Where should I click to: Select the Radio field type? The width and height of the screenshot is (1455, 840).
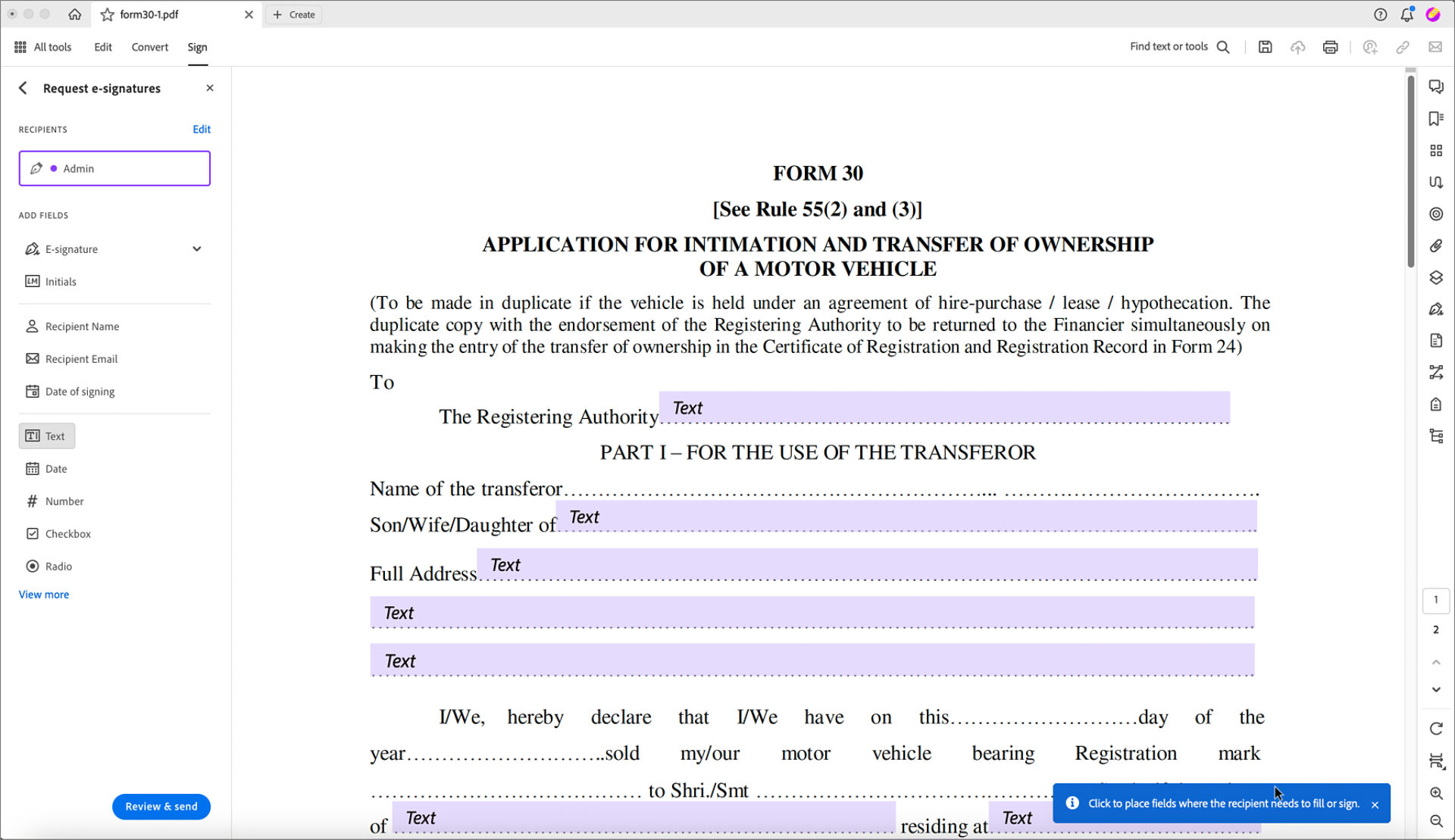click(x=58, y=566)
